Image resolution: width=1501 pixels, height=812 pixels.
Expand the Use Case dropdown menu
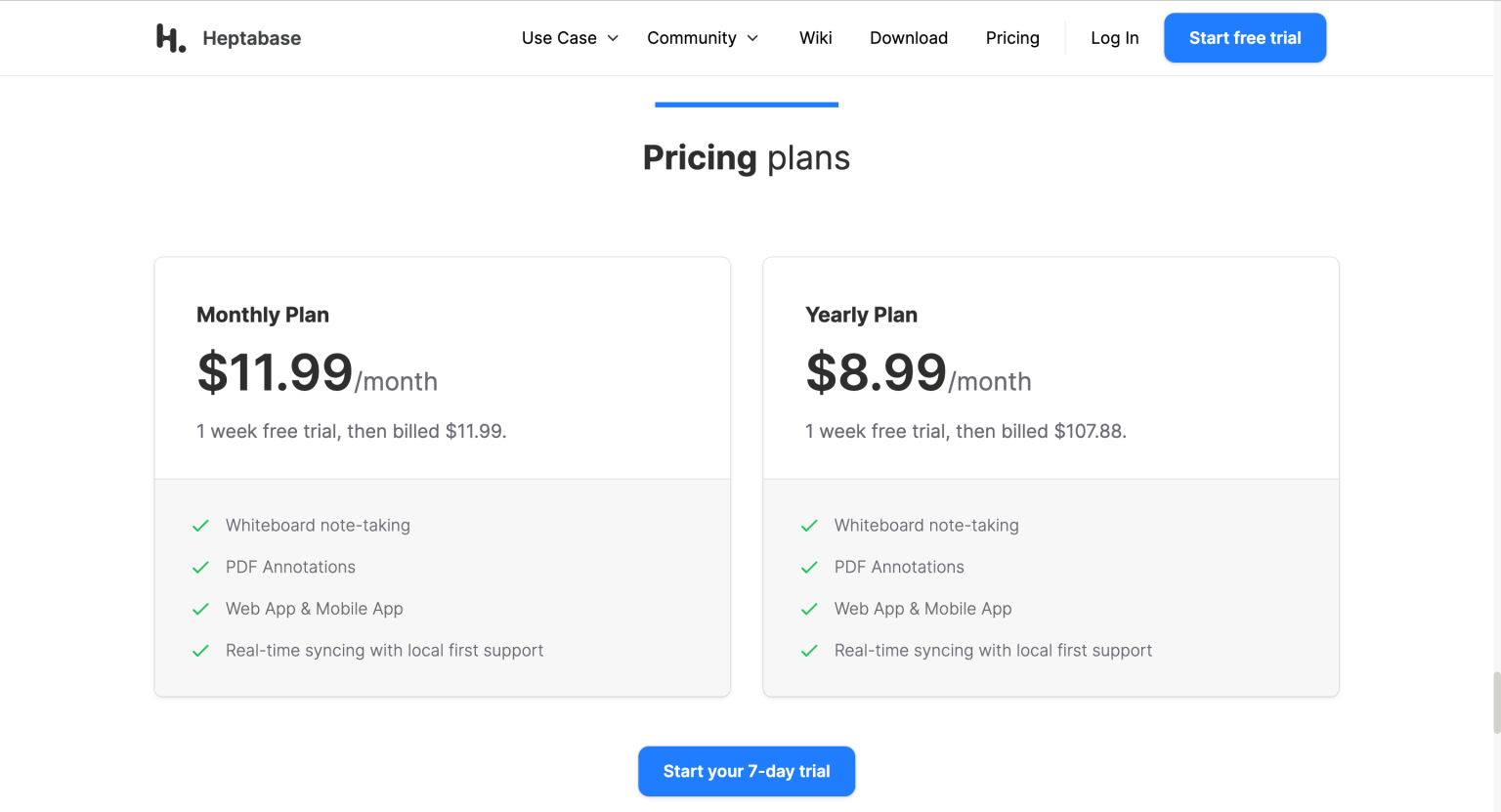[569, 38]
